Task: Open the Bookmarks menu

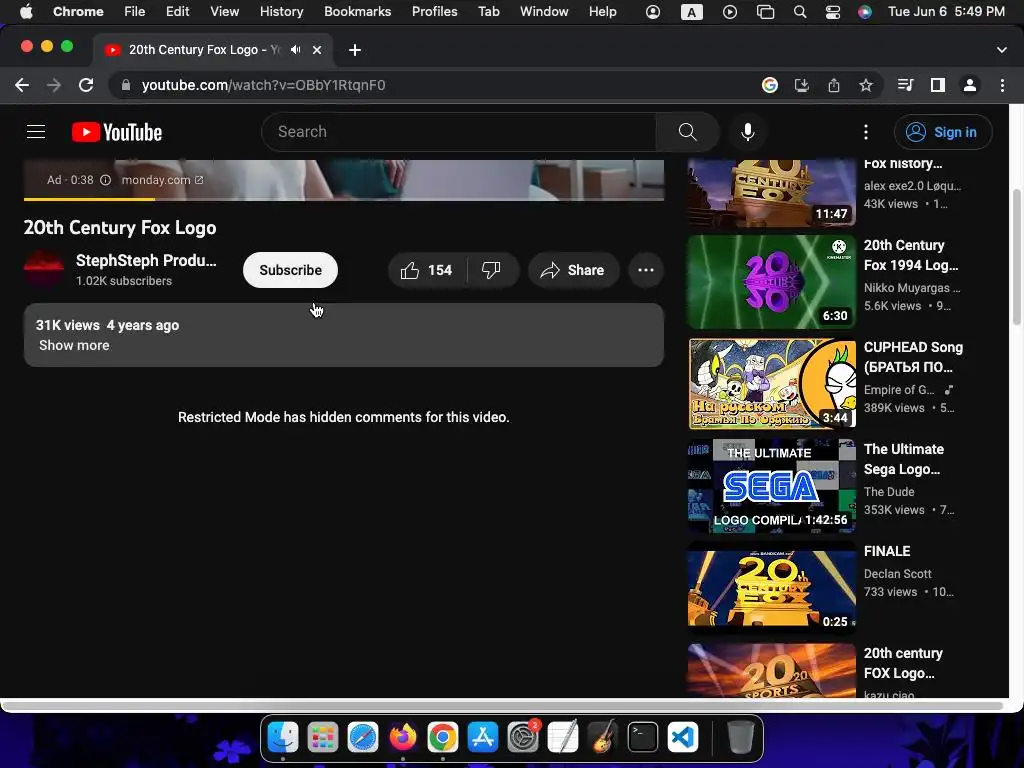Action: click(x=357, y=12)
